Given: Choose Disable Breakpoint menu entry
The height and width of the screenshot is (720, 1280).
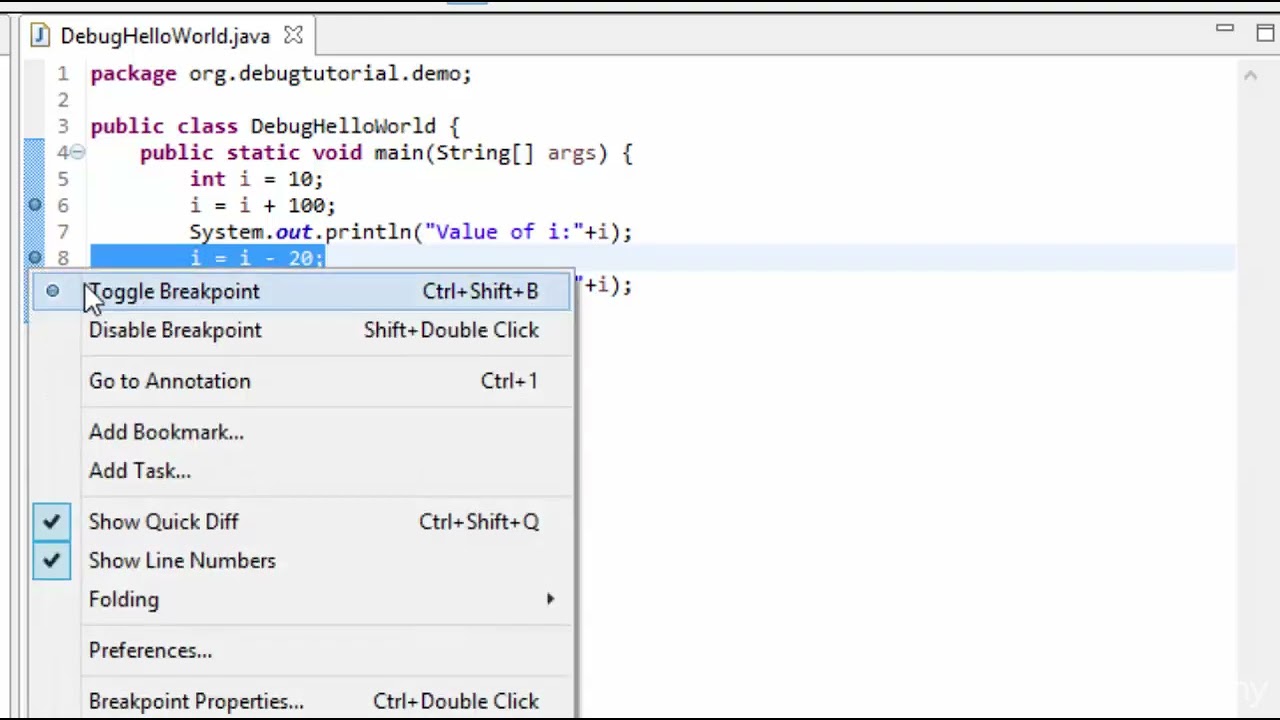Looking at the screenshot, I should pyautogui.click(x=301, y=330).
